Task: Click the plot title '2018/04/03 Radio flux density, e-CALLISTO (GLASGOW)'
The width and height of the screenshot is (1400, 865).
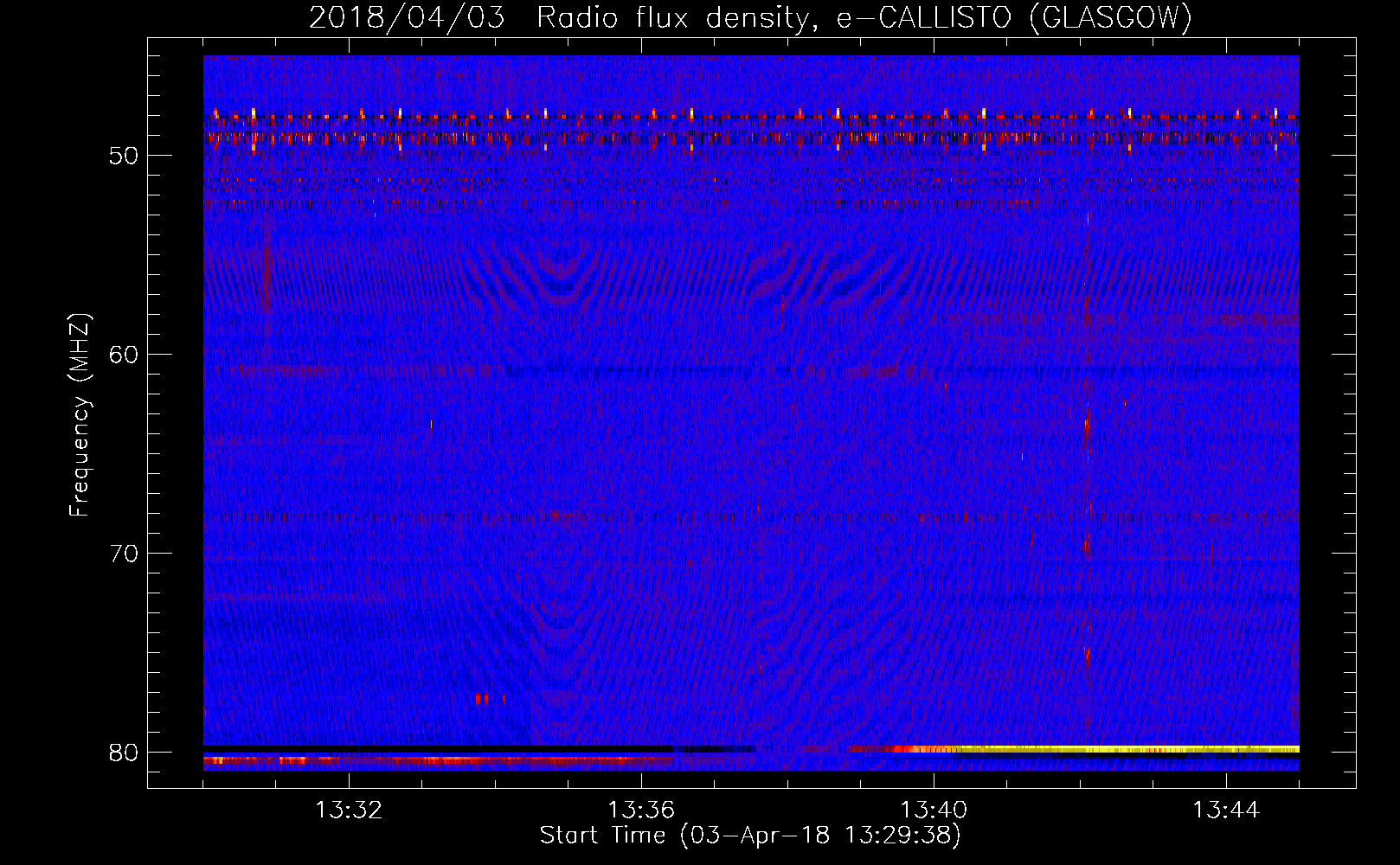Action: 751,17
